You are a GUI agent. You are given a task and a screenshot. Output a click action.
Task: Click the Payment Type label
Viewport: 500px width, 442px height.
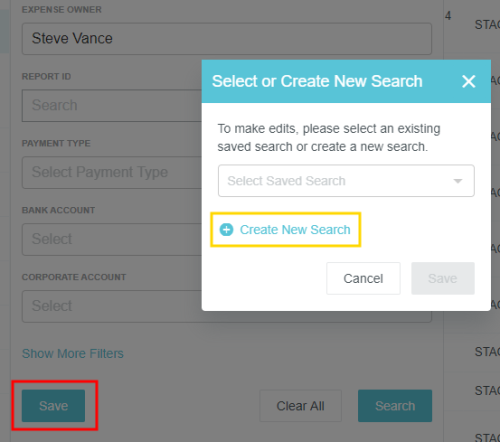click(56, 143)
